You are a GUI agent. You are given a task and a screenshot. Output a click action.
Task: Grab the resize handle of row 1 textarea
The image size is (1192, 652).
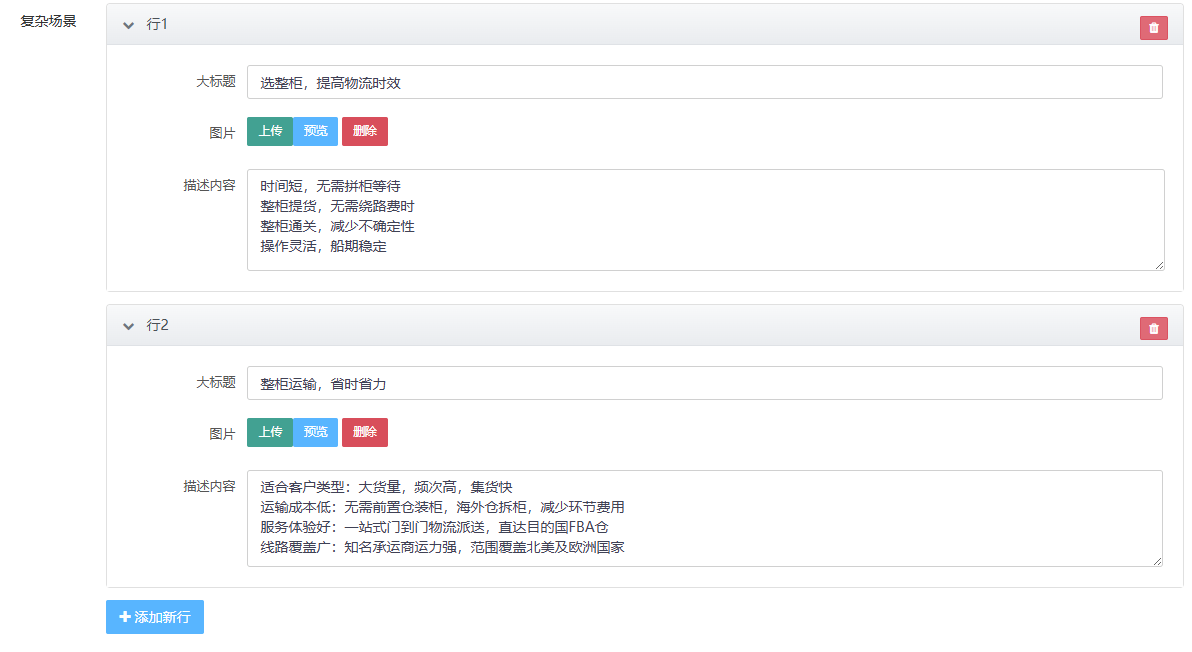coord(1159,265)
